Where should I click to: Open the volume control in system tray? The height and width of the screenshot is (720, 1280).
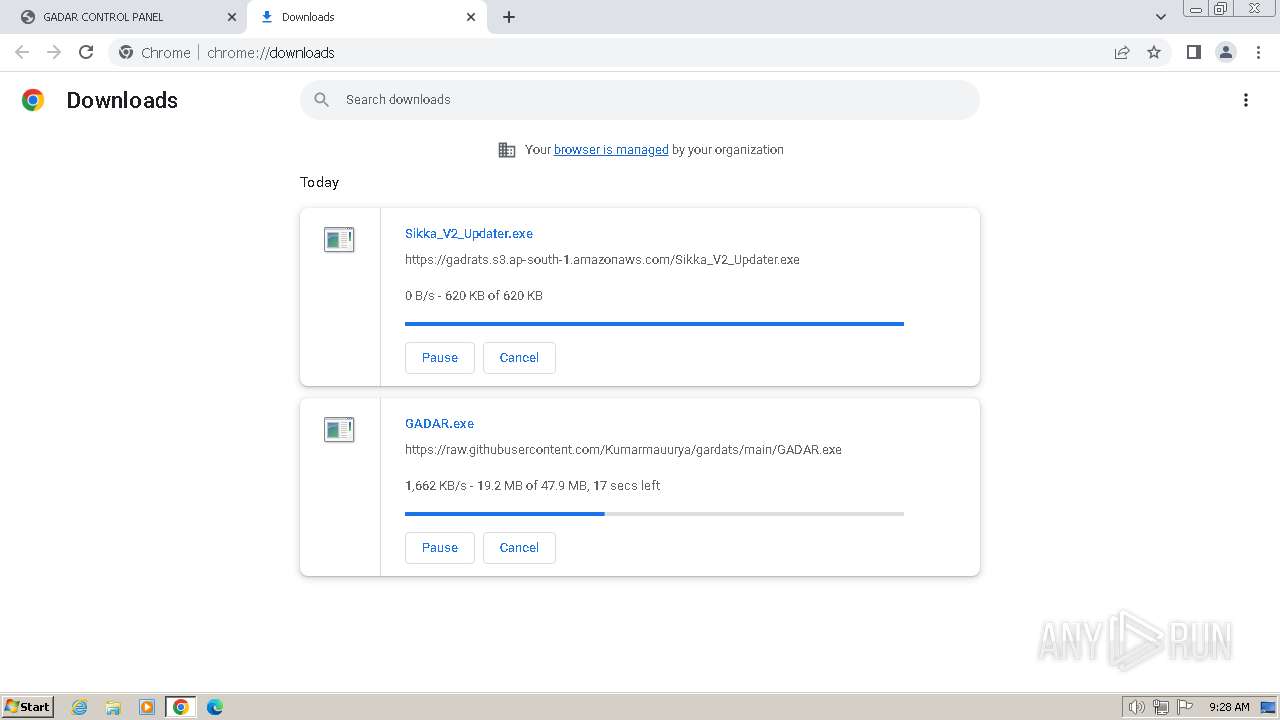[1136, 707]
